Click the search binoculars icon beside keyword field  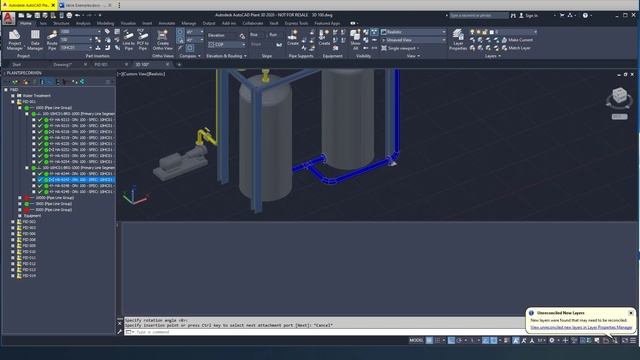coord(513,16)
